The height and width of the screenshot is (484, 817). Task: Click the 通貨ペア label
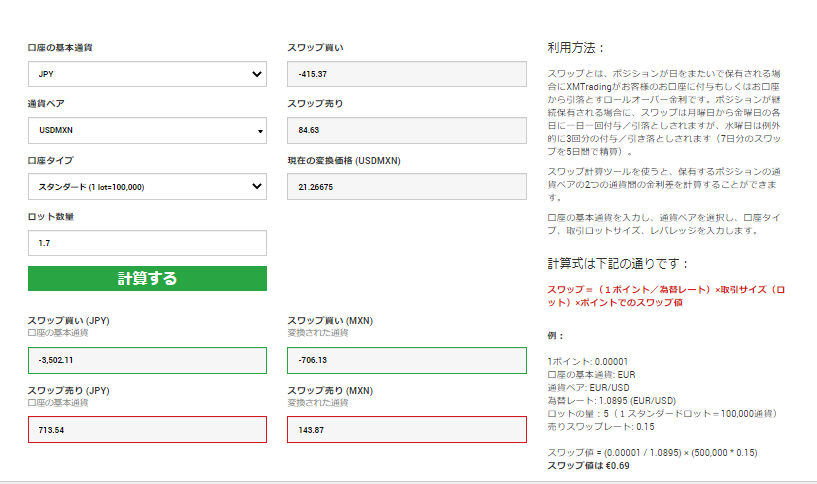[47, 104]
